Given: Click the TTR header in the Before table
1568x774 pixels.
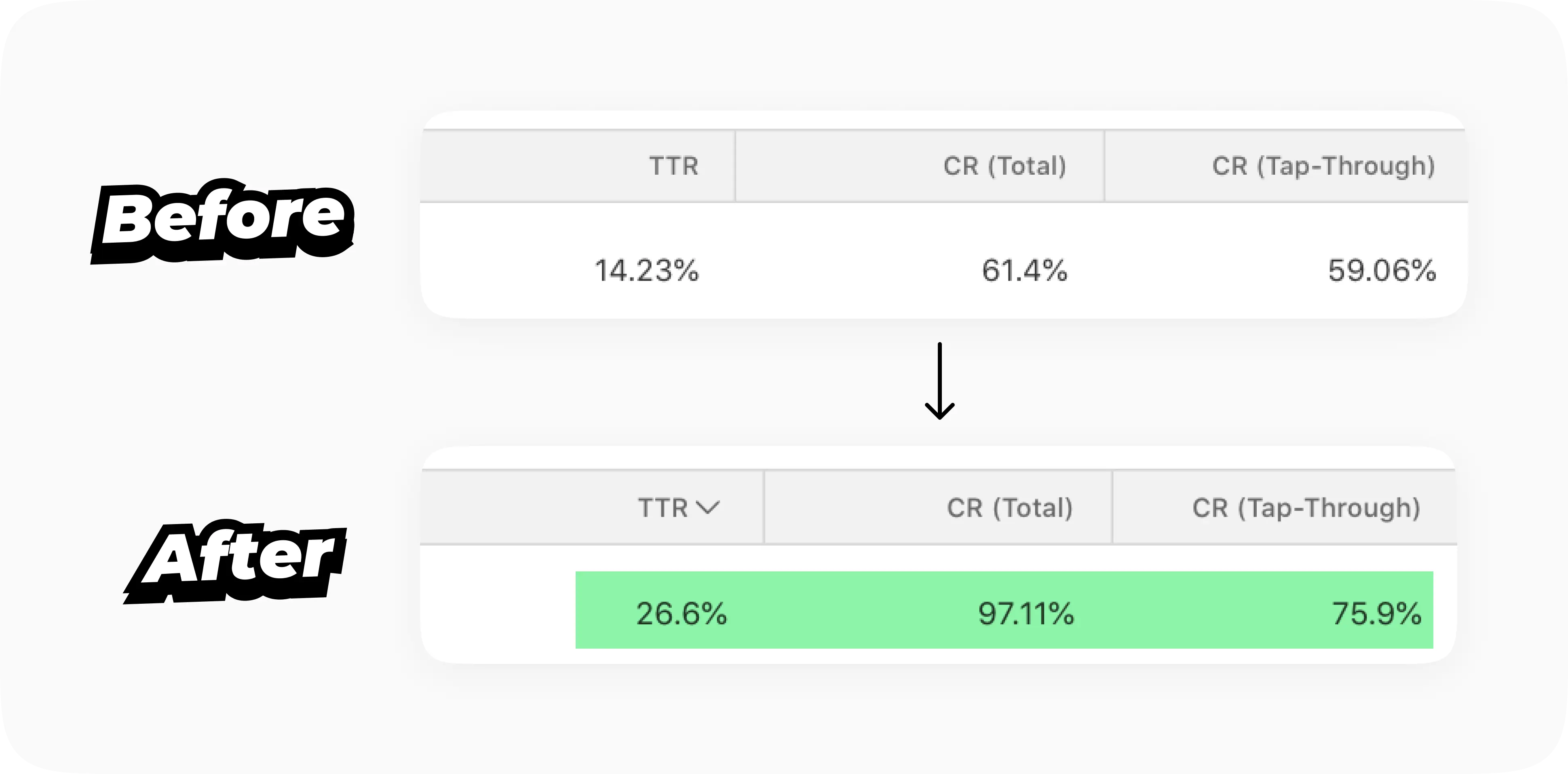Looking at the screenshot, I should tap(673, 166).
